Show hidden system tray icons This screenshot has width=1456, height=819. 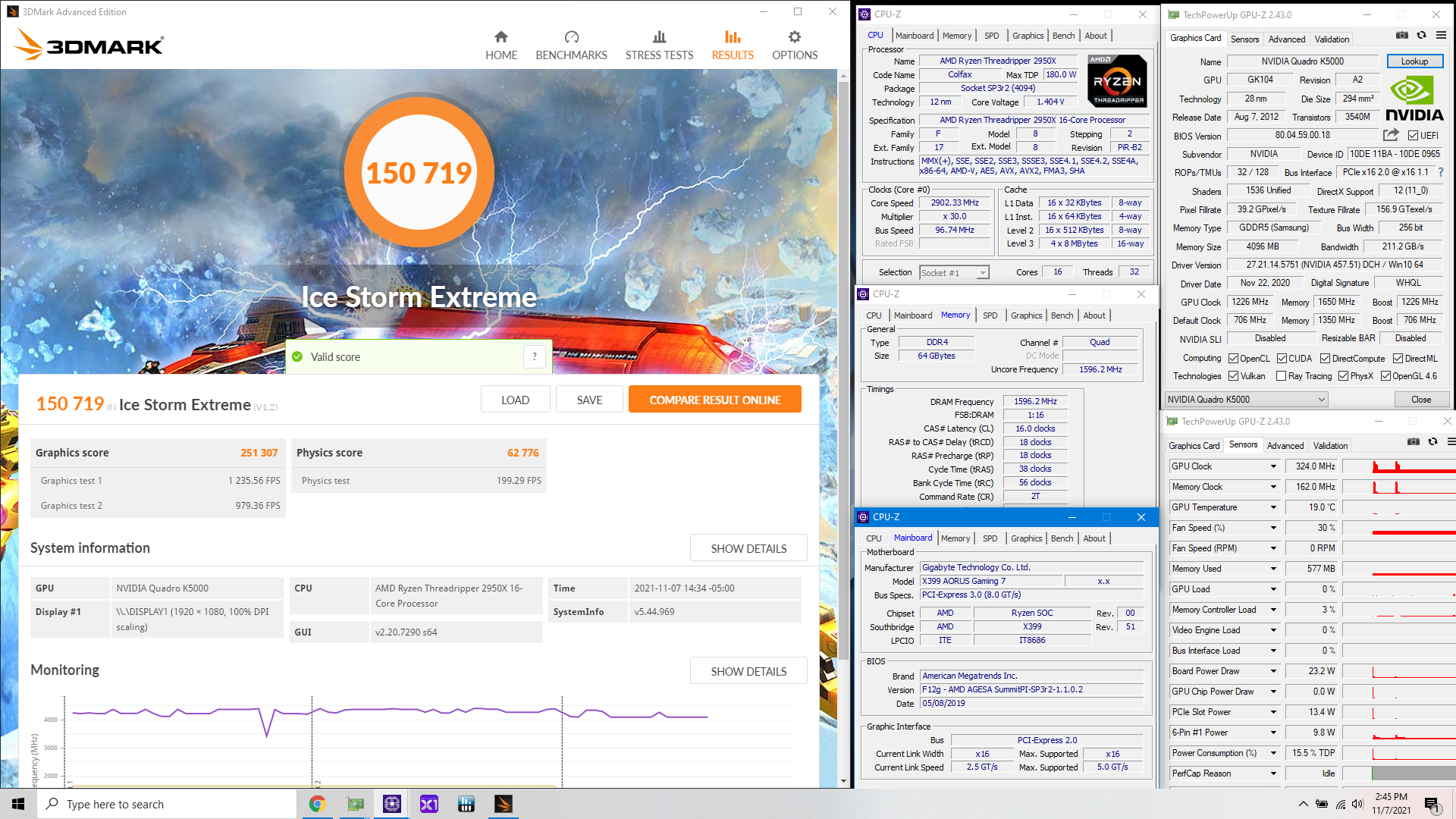(x=1303, y=804)
